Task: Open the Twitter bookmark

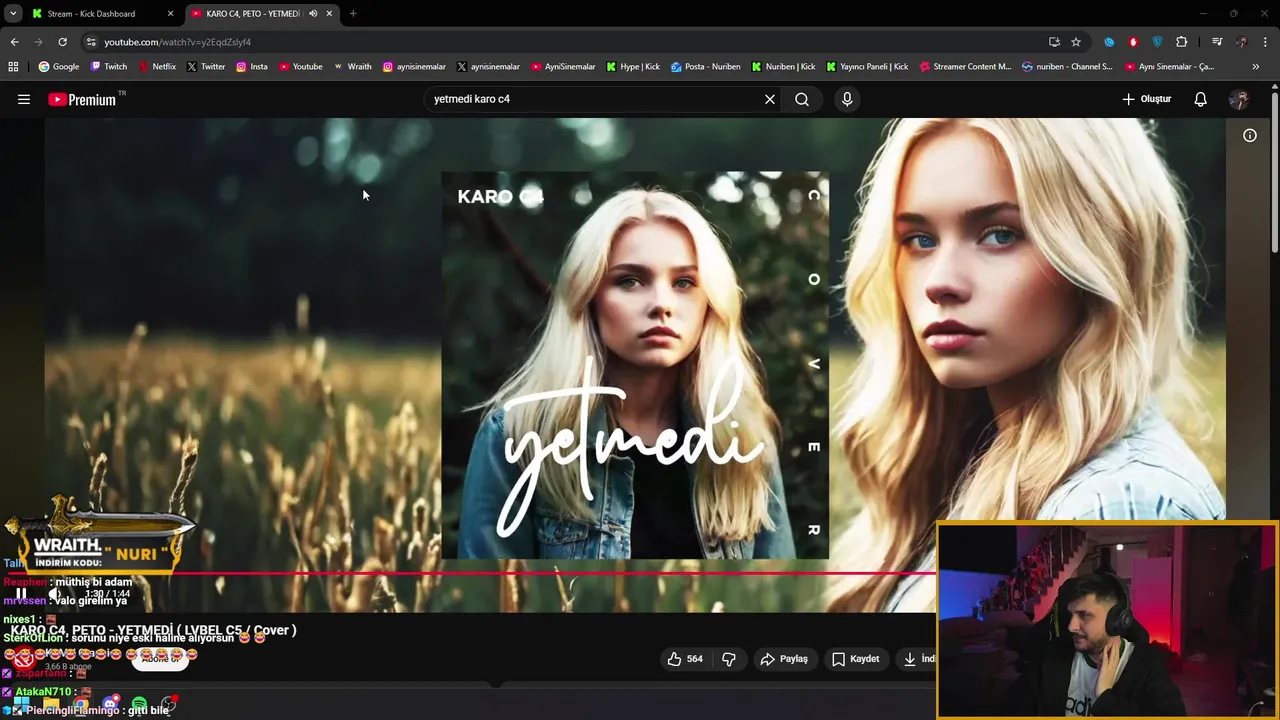Action: tap(206, 67)
